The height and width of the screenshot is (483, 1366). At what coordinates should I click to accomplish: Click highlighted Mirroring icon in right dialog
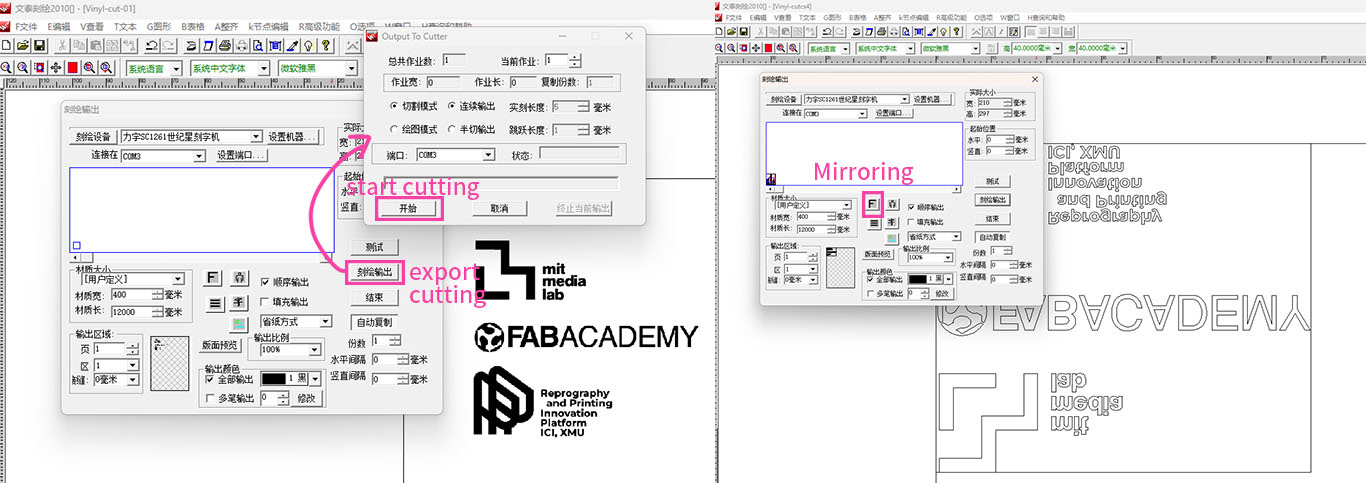click(x=872, y=203)
